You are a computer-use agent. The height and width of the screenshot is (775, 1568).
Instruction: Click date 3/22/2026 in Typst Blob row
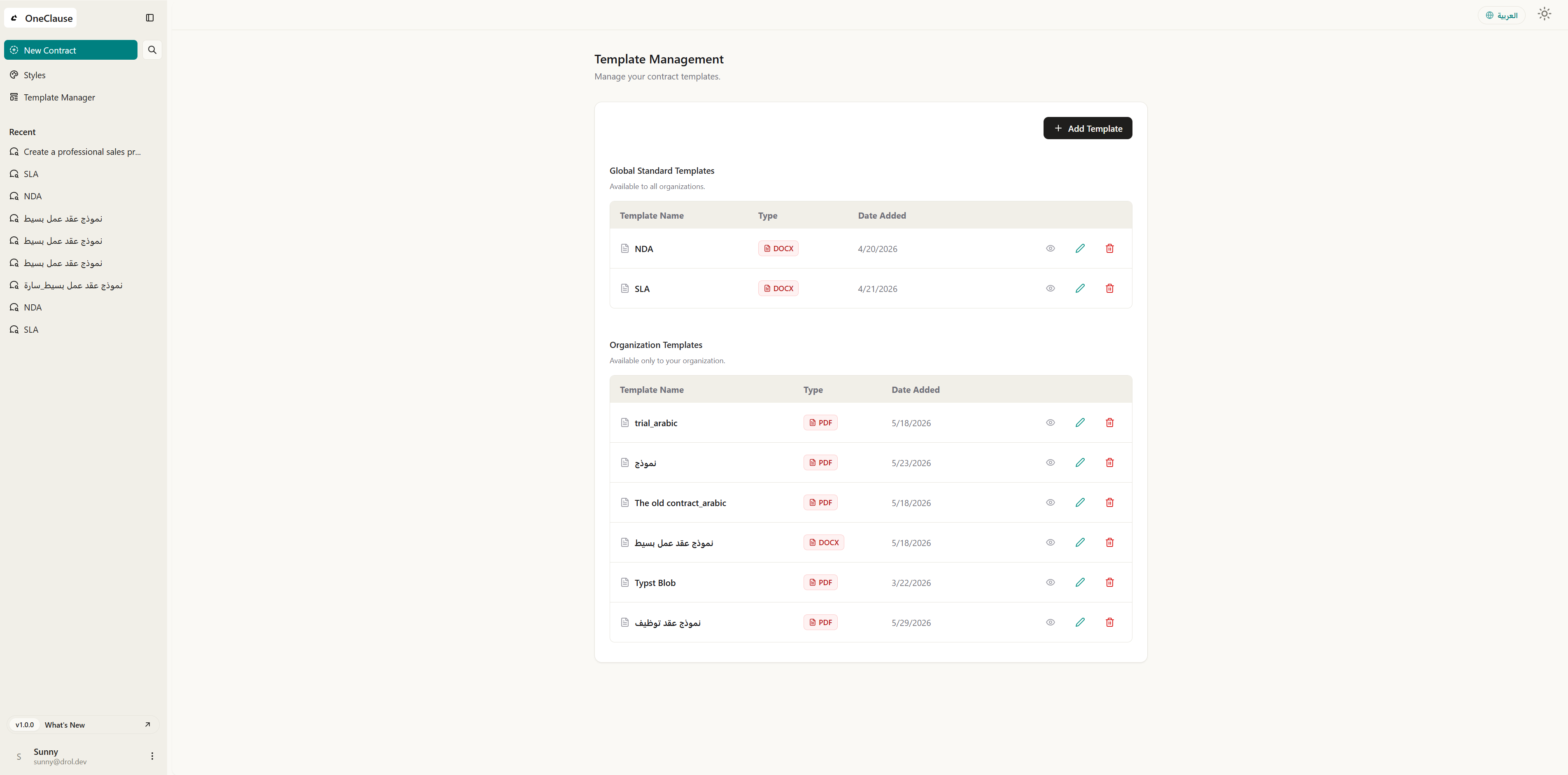[911, 583]
